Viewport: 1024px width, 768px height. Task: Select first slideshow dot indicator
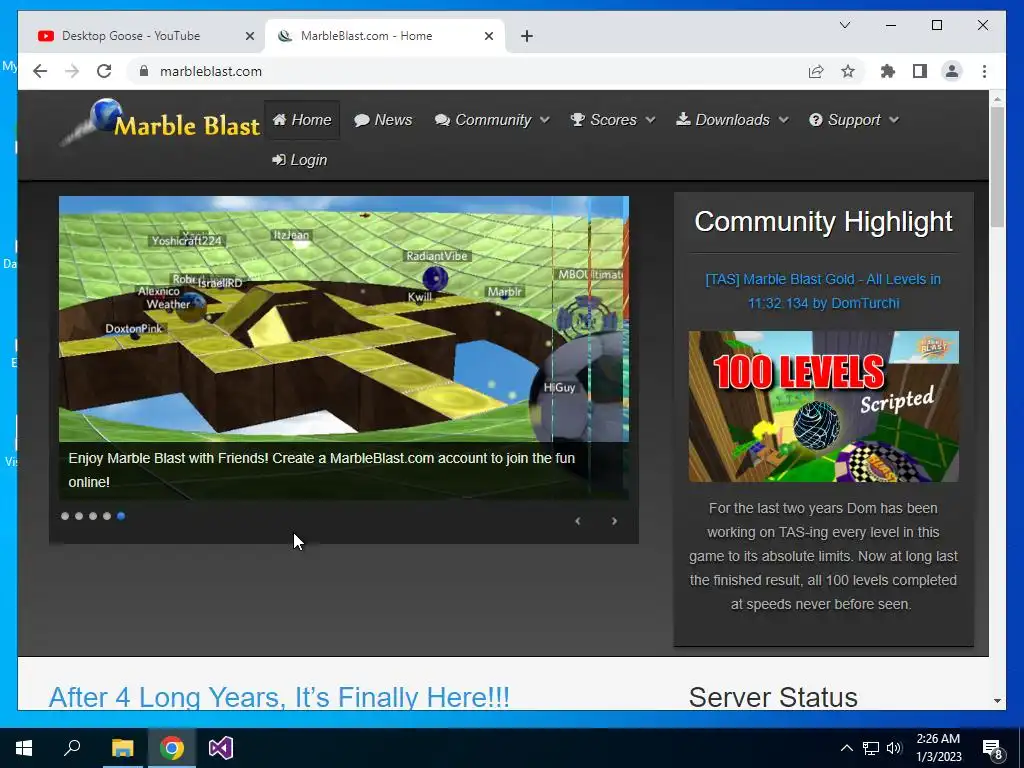[65, 516]
